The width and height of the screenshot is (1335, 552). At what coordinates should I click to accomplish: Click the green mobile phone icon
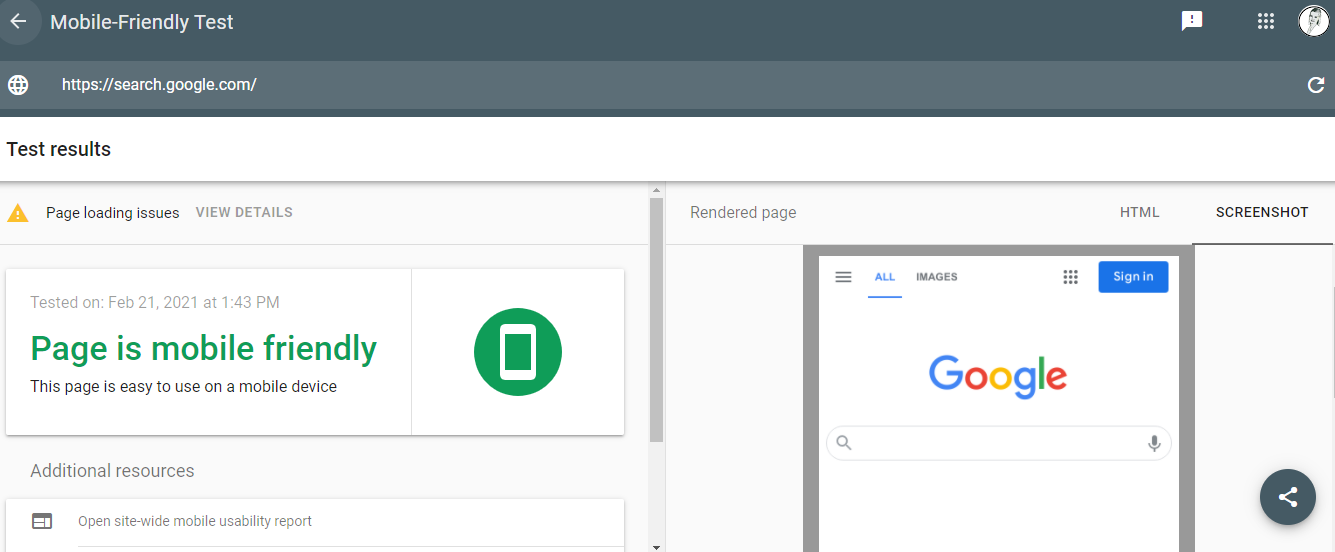click(518, 352)
